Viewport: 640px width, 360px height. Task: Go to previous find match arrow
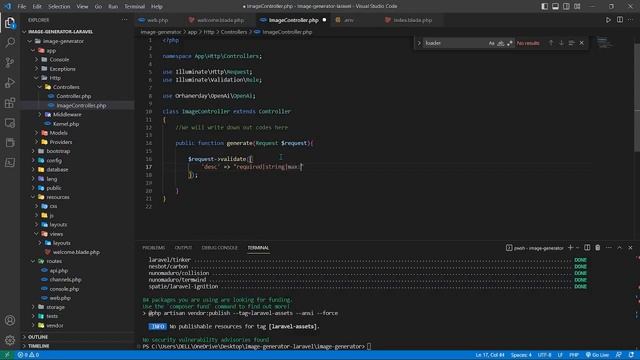click(x=551, y=43)
